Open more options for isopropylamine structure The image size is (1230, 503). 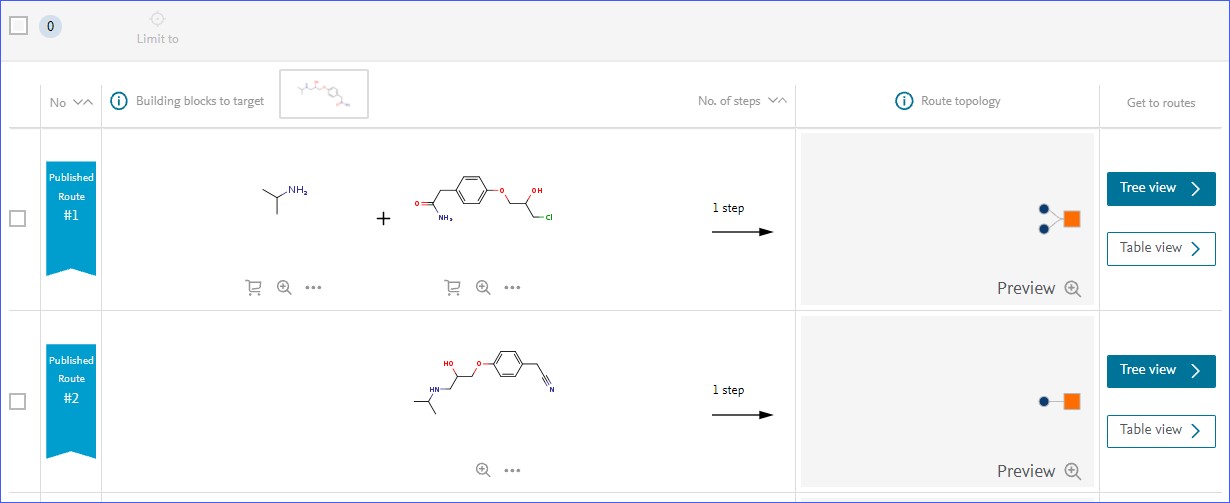(313, 288)
